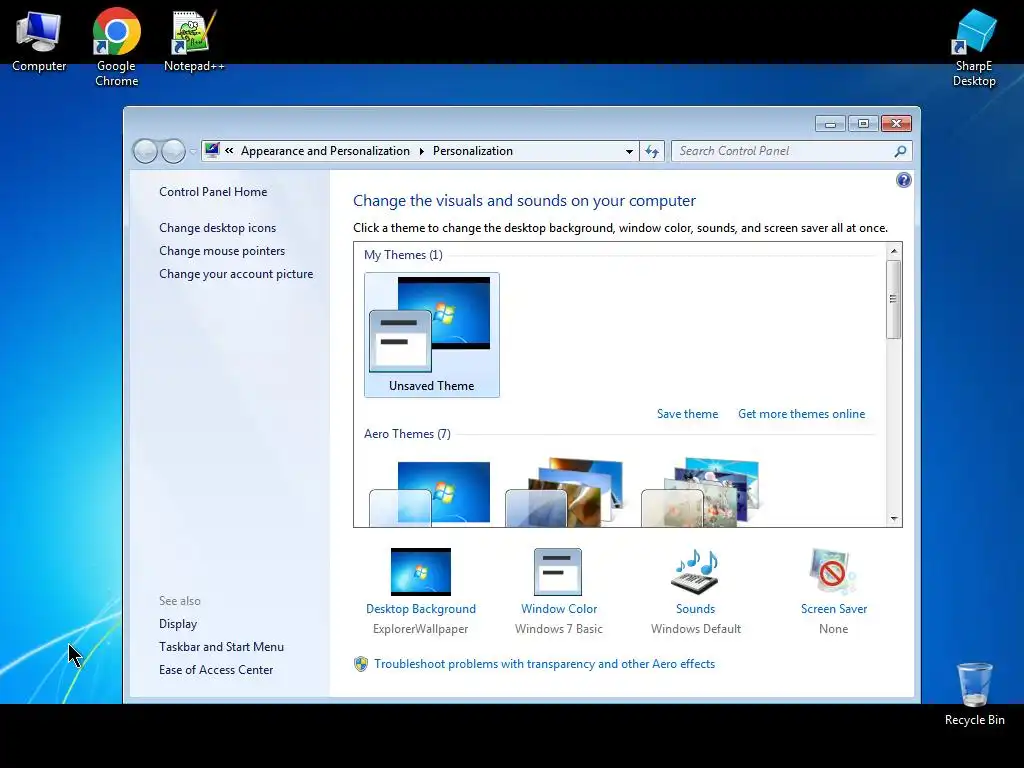Click the Window Color icon
This screenshot has height=768, width=1024.
click(x=558, y=571)
